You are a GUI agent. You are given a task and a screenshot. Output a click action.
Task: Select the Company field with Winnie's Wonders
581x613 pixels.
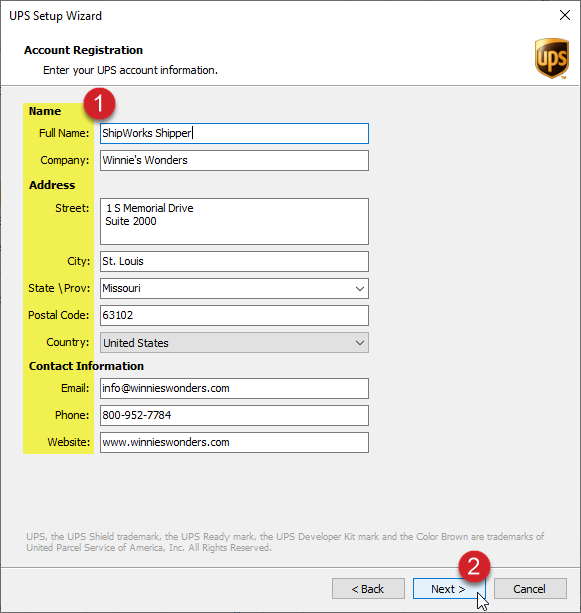[234, 161]
